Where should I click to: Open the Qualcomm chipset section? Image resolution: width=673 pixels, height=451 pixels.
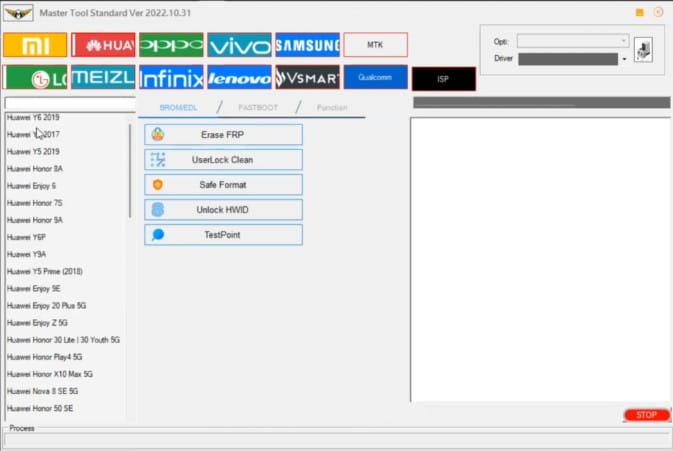[x=376, y=77]
